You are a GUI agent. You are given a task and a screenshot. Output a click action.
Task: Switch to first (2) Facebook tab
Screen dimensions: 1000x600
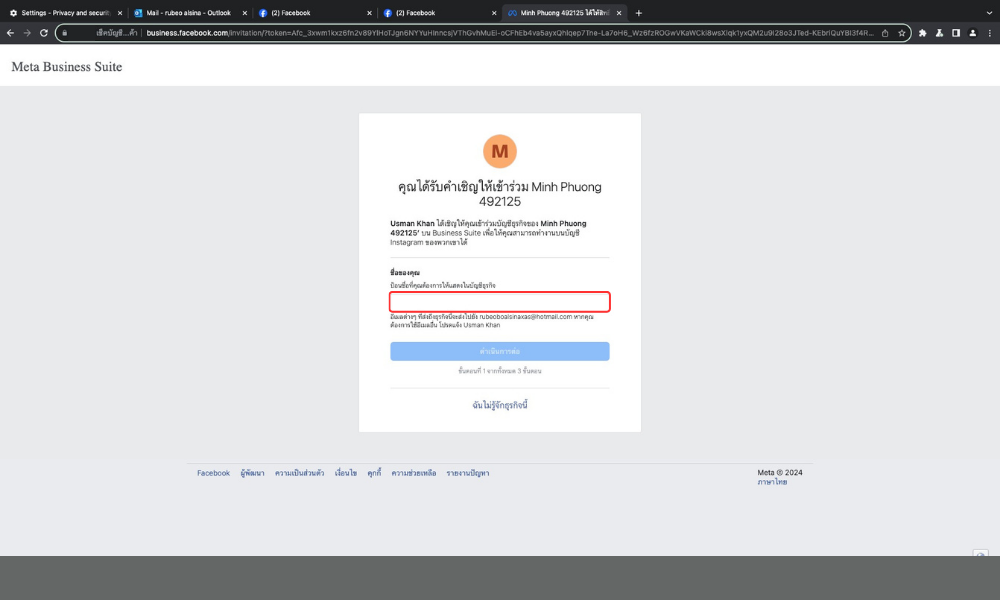(314, 13)
